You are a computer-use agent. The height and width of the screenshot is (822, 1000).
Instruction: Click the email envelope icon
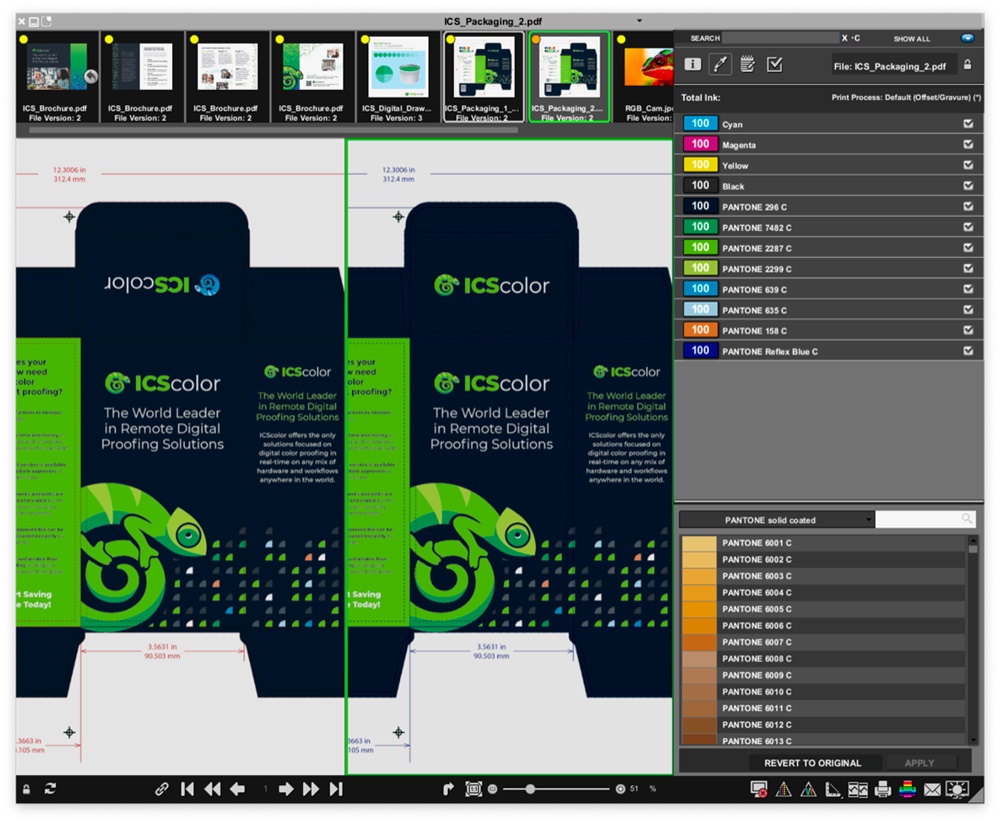(932, 789)
